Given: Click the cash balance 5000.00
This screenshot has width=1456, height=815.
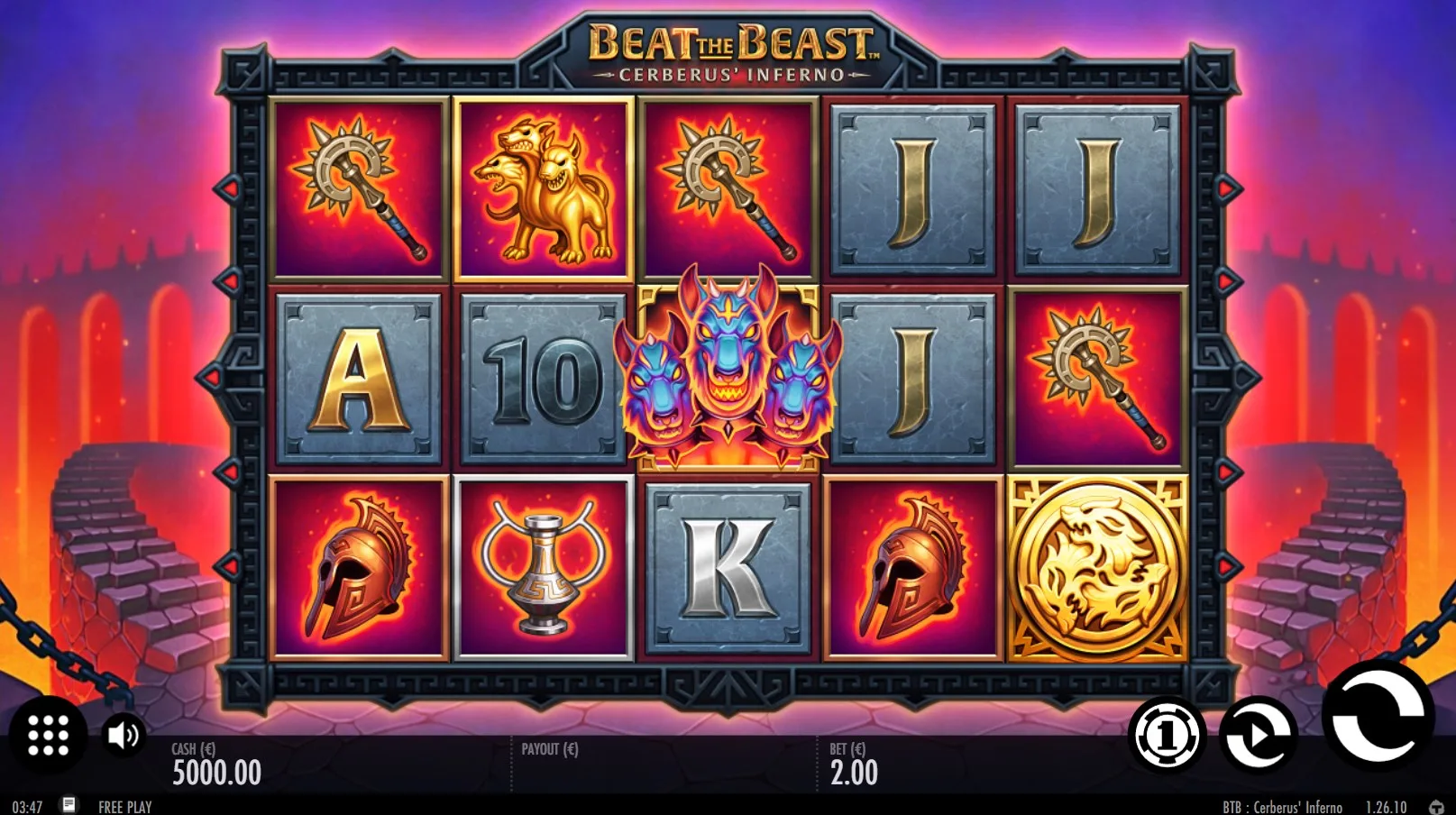Looking at the screenshot, I should [x=216, y=773].
